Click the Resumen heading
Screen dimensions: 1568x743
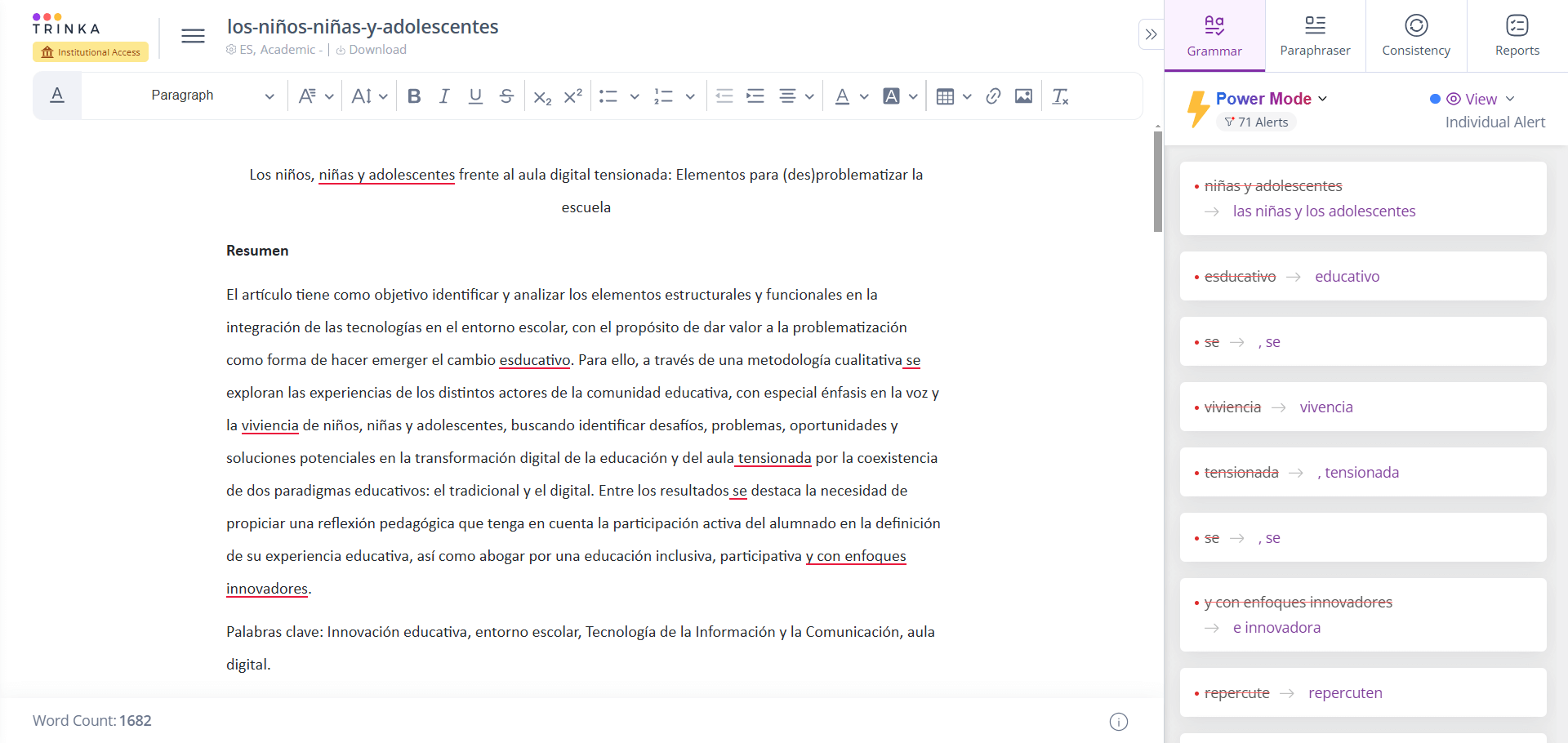[257, 251]
